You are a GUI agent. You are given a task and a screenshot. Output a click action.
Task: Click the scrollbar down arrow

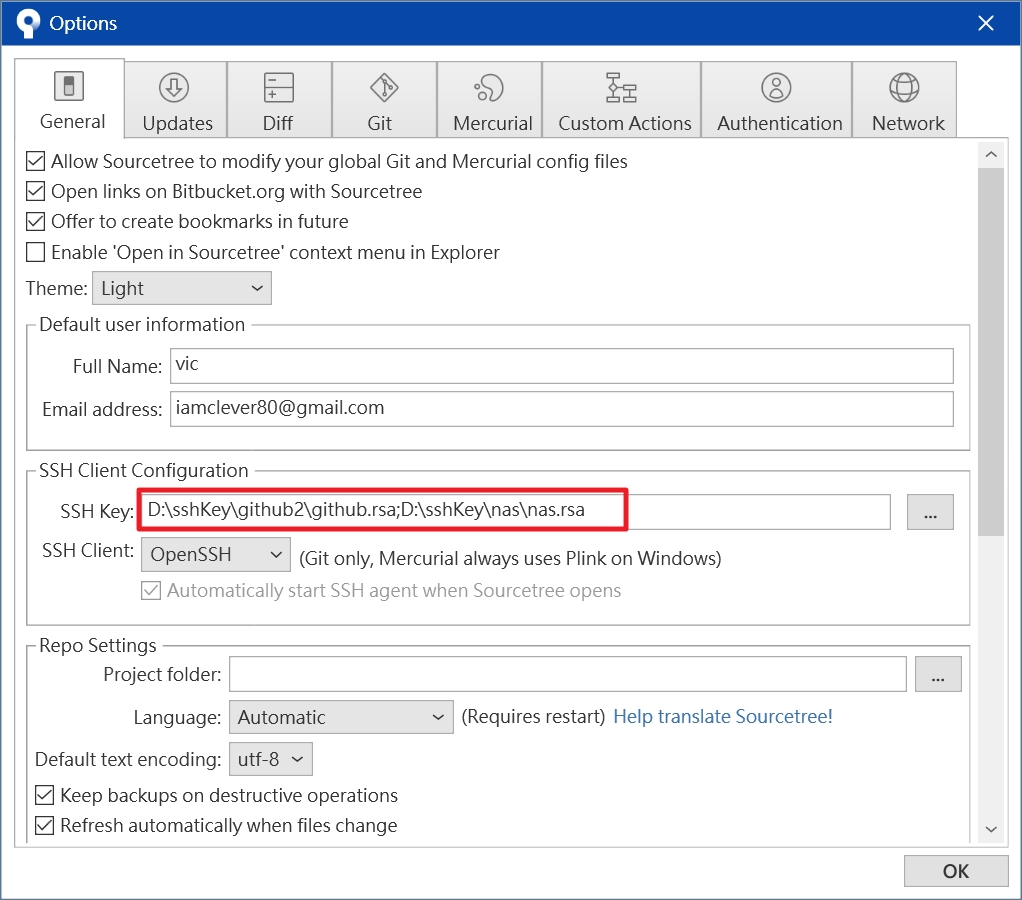pos(991,830)
